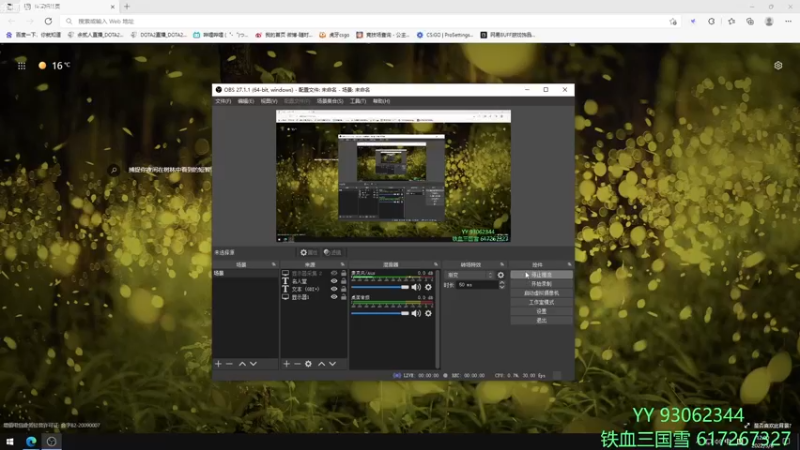The height and width of the screenshot is (450, 800).
Task: Move the selected source up
Action: (321, 364)
